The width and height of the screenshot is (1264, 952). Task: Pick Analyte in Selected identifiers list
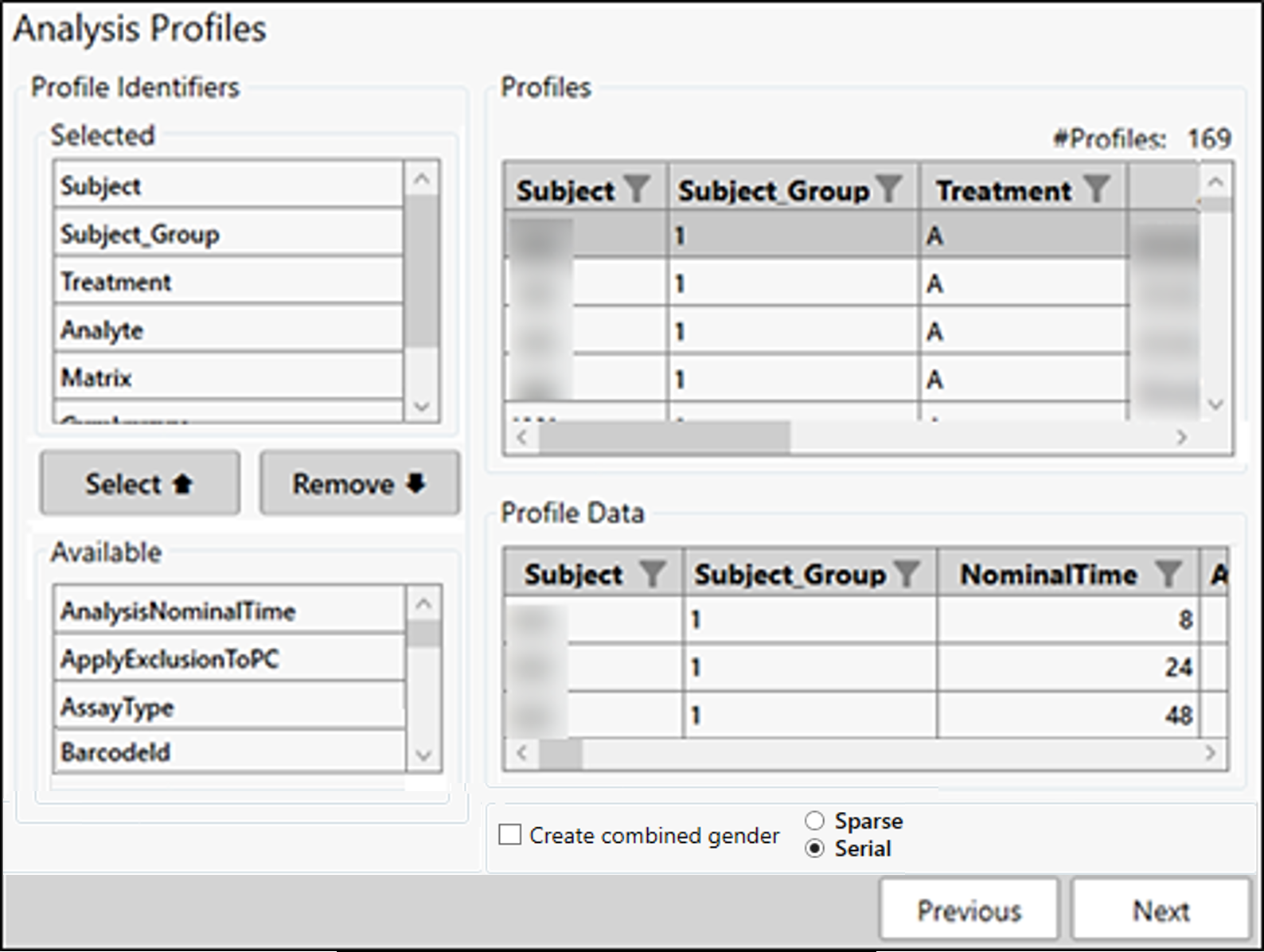(228, 329)
